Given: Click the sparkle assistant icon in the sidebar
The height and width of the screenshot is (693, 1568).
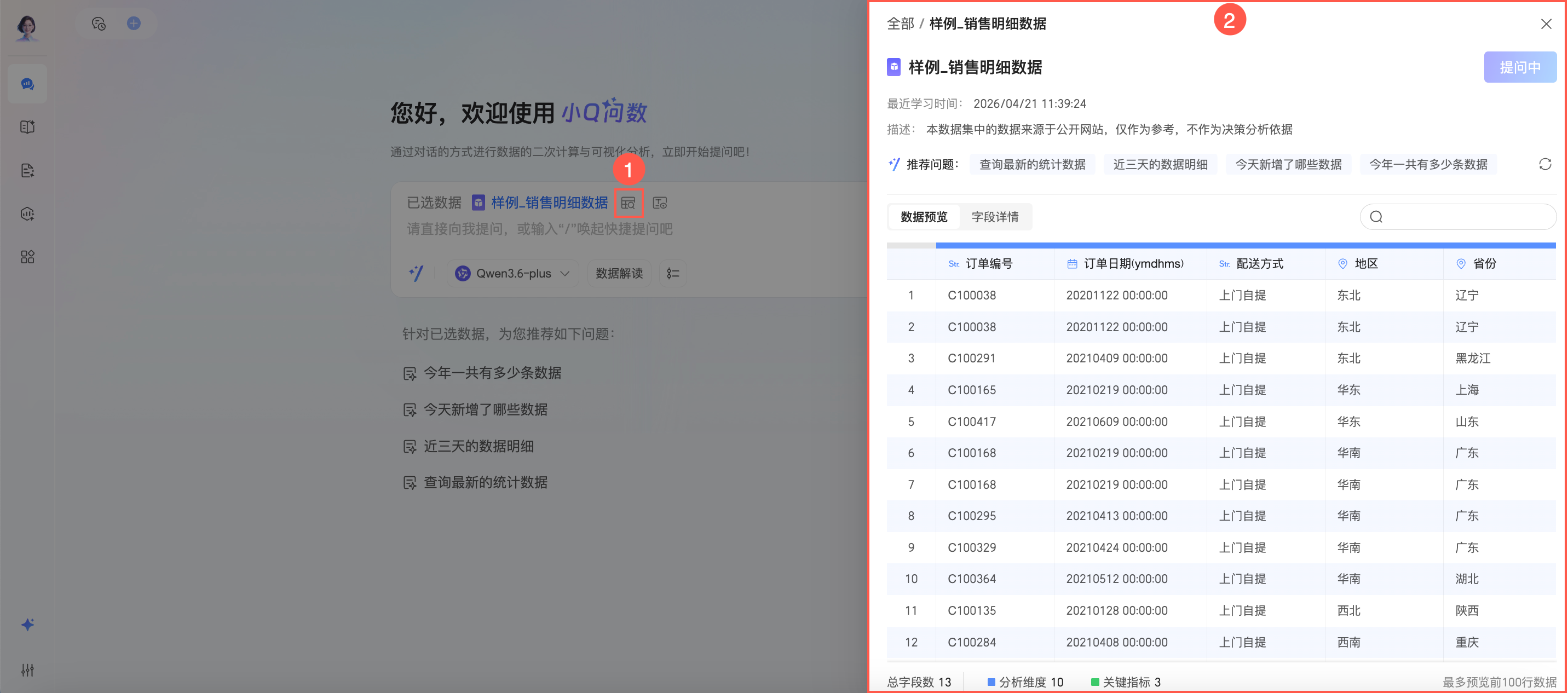Looking at the screenshot, I should (x=27, y=625).
